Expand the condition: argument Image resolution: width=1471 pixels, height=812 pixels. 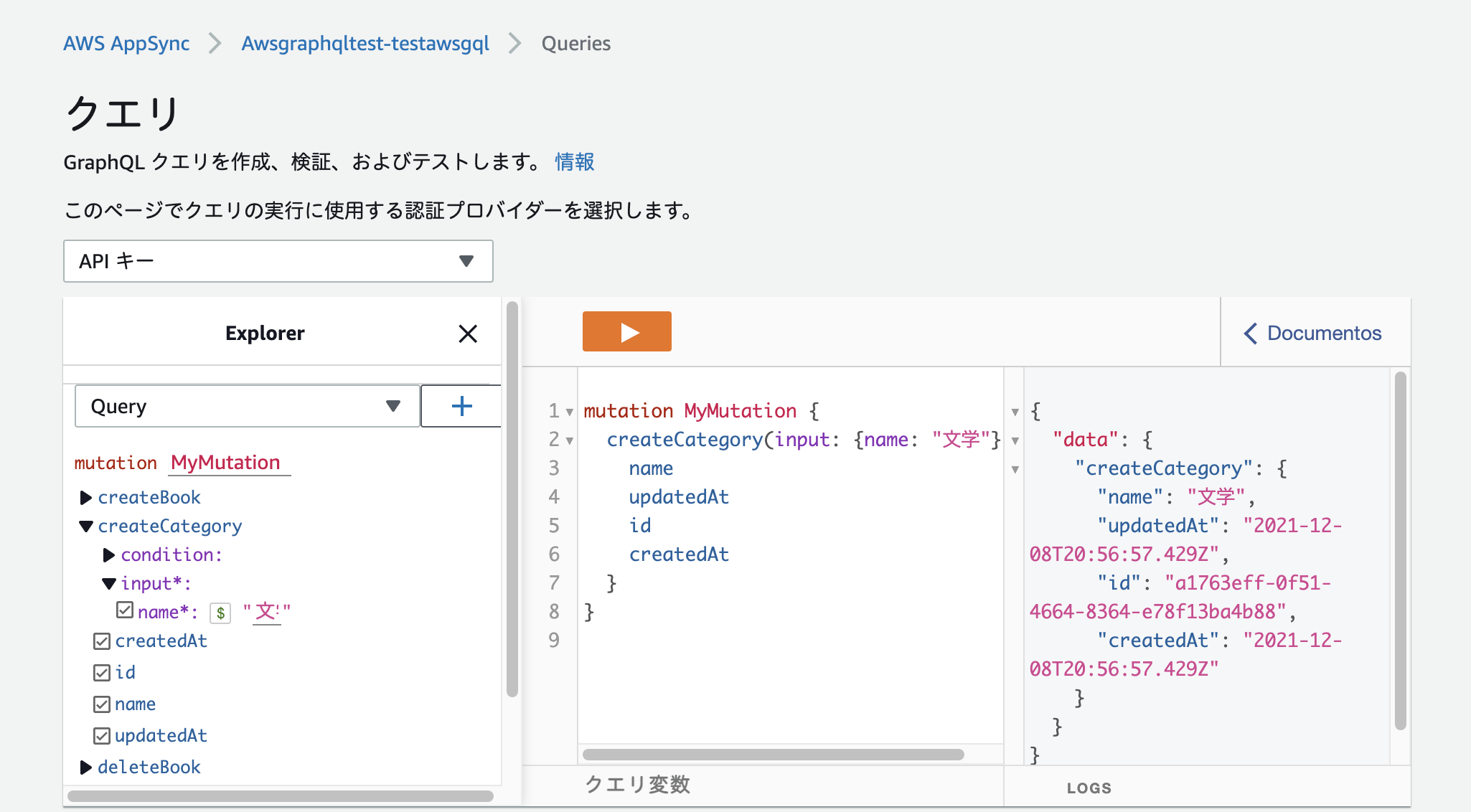coord(109,554)
